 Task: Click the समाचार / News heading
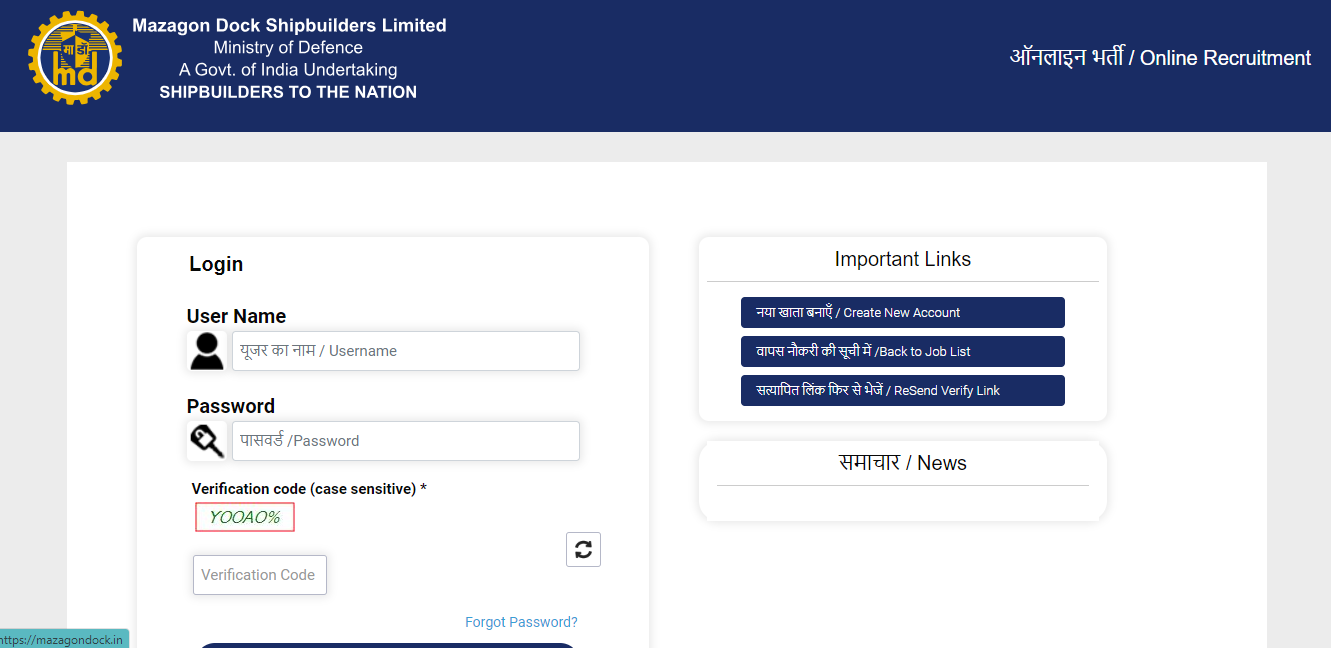click(903, 463)
